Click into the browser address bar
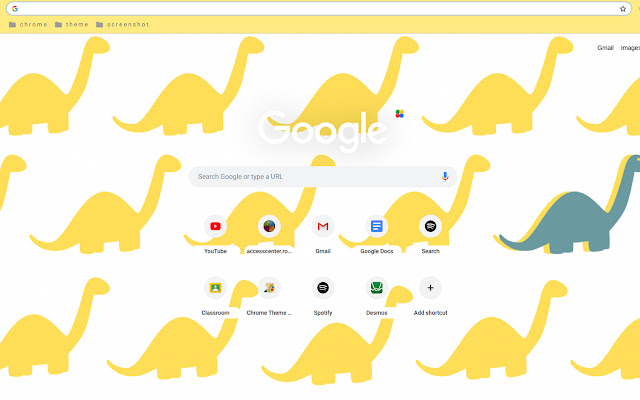The width and height of the screenshot is (640, 400). pos(318,9)
